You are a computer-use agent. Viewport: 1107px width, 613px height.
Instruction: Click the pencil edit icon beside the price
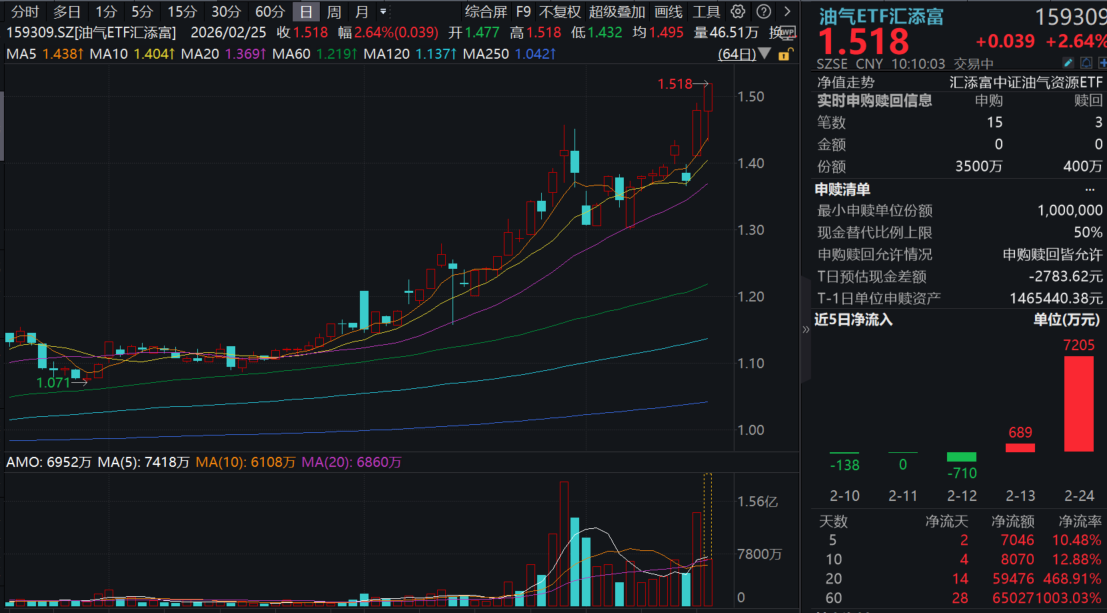(x=1068, y=62)
